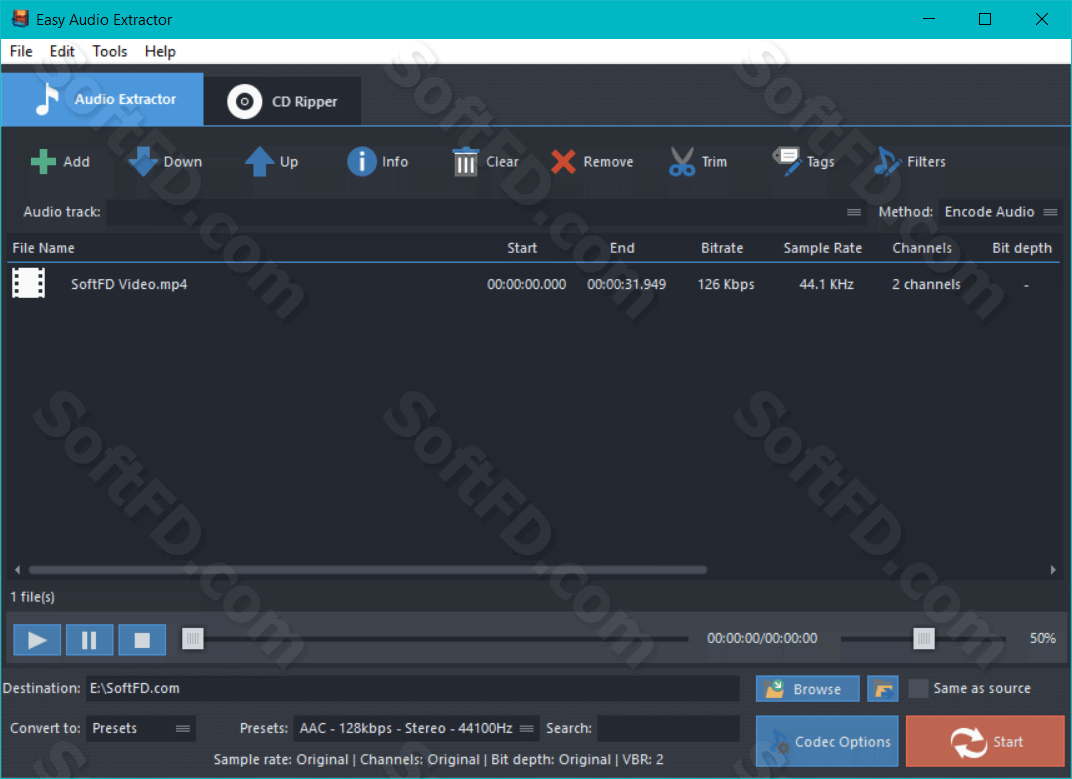
Task: Click the 2 channels cell
Action: (x=926, y=285)
